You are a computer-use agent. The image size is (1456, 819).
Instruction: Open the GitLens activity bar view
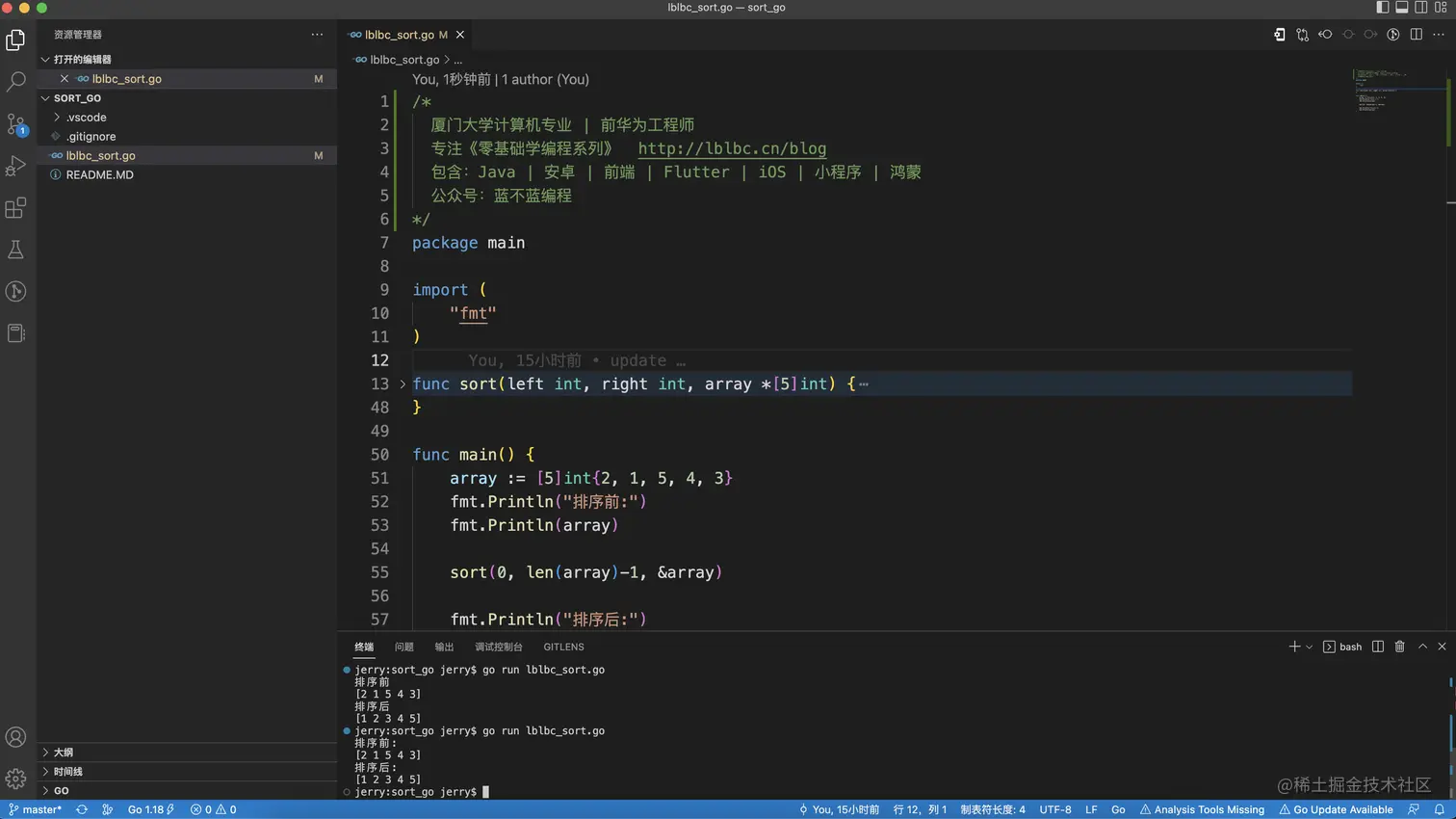15,291
